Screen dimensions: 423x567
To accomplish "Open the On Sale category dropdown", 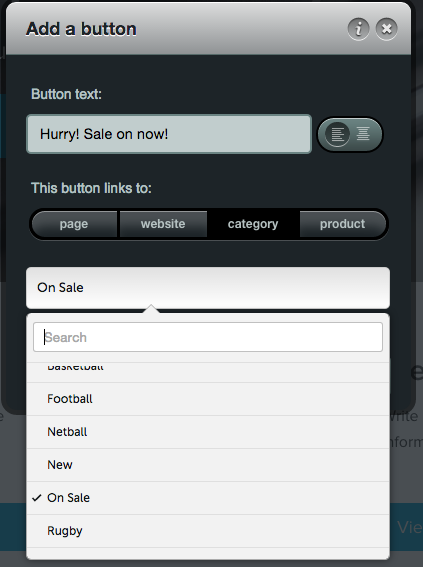I will click(208, 288).
